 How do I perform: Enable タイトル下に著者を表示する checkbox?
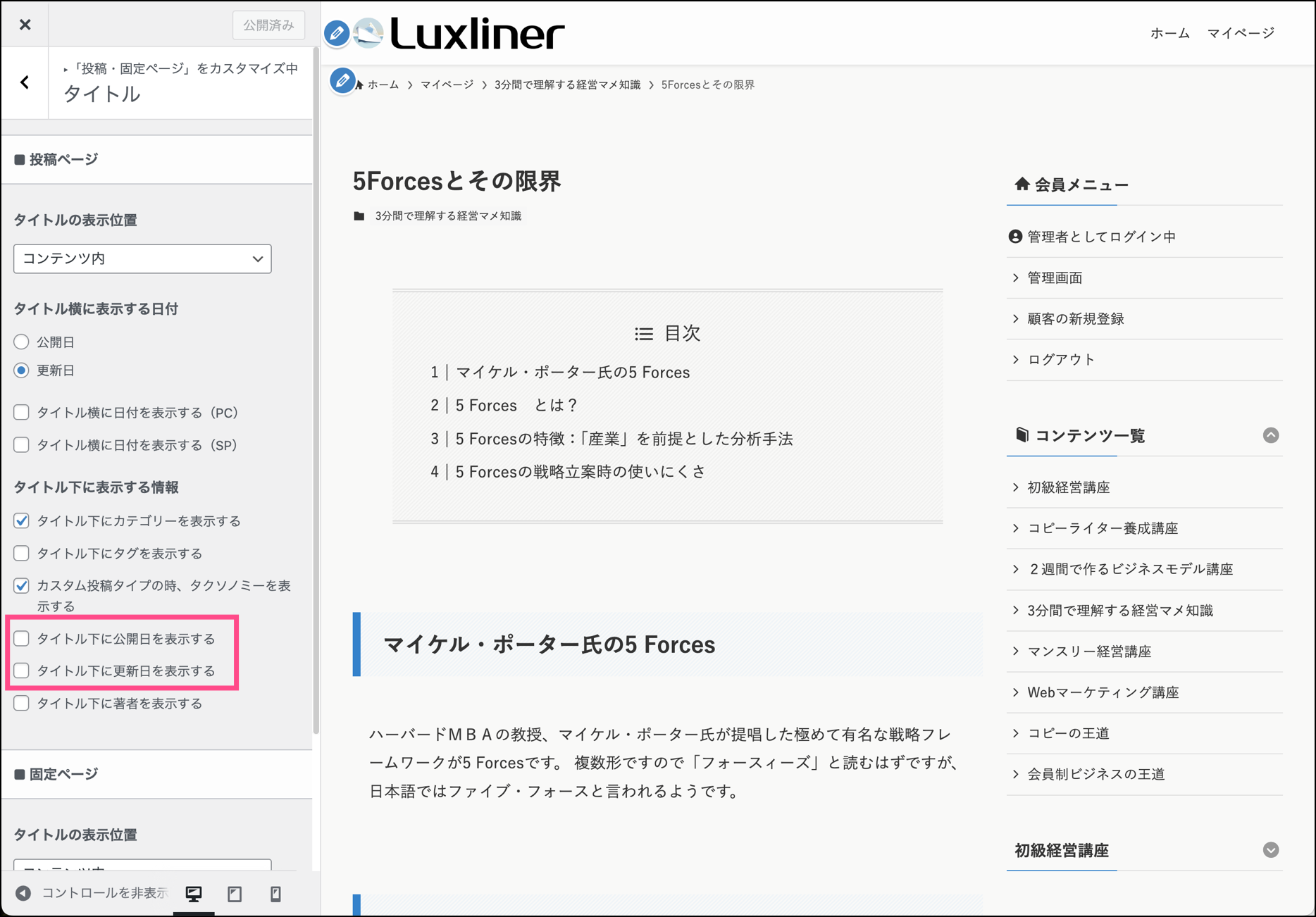[22, 704]
